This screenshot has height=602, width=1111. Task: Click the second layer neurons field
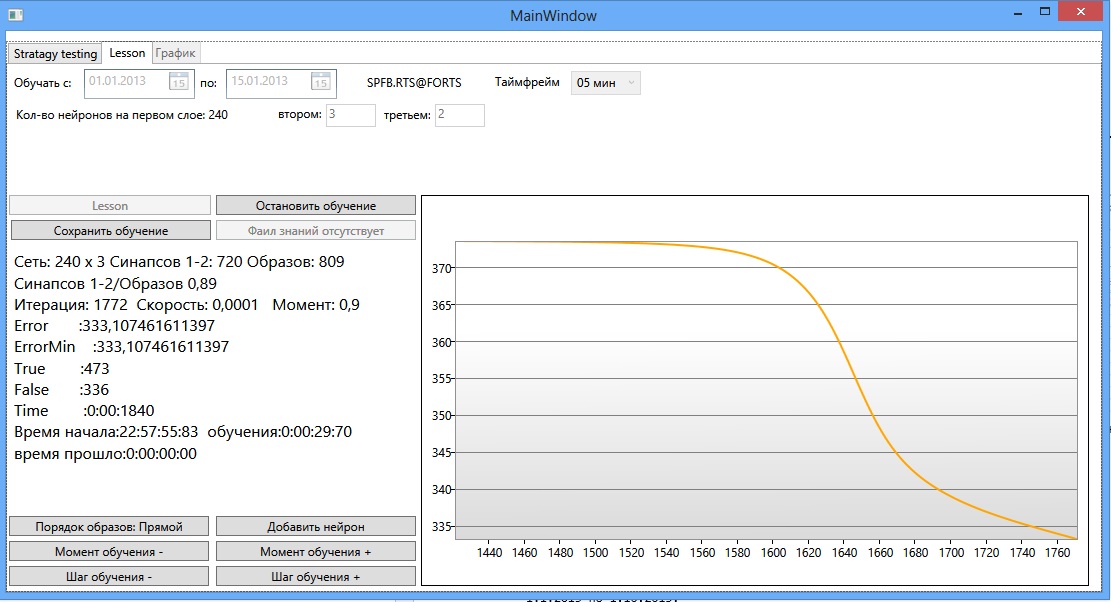(x=350, y=115)
